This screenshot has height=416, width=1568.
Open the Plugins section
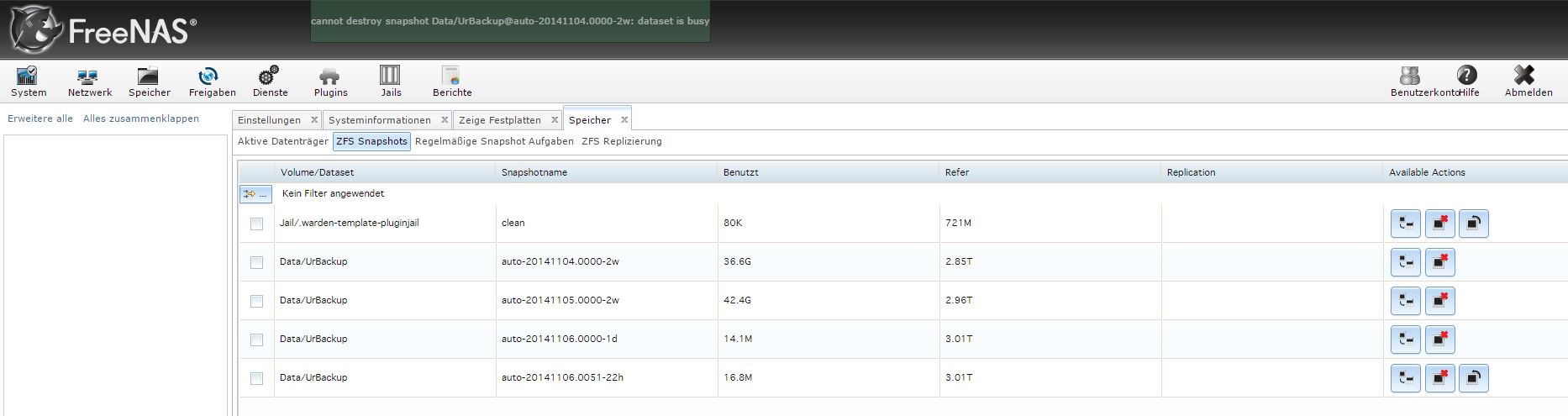pyautogui.click(x=330, y=82)
